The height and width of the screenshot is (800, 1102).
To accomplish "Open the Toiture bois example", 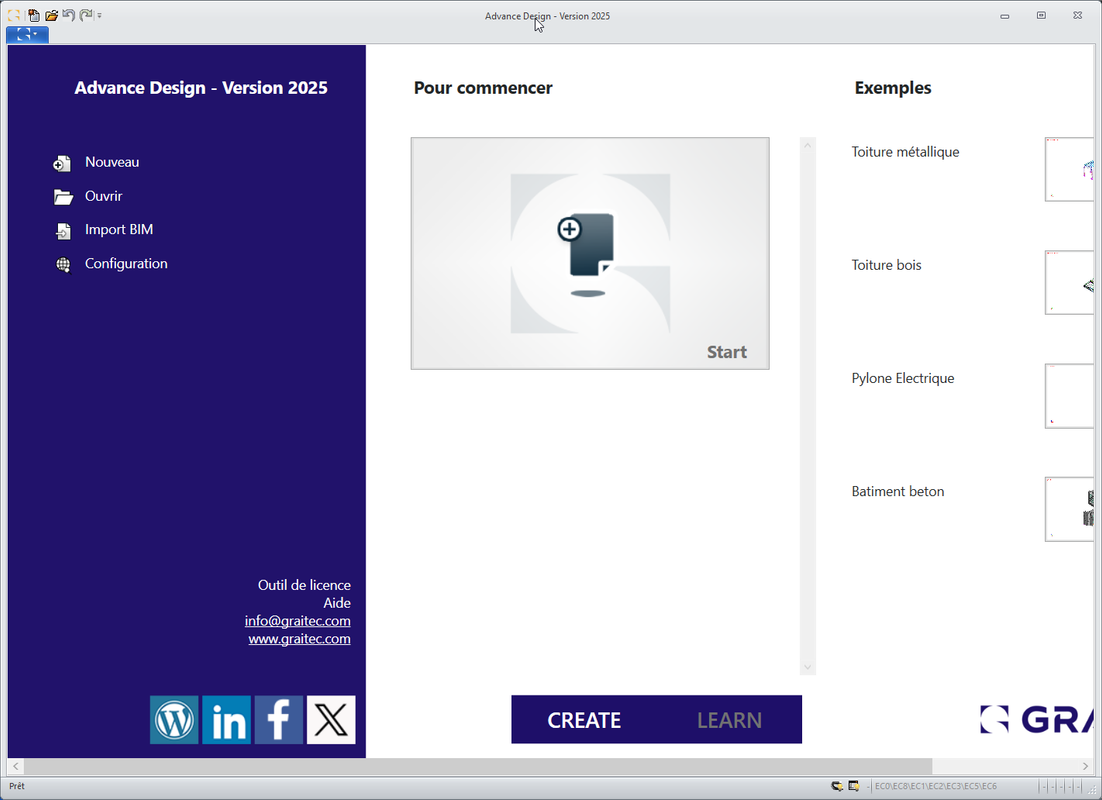I will [x=886, y=265].
